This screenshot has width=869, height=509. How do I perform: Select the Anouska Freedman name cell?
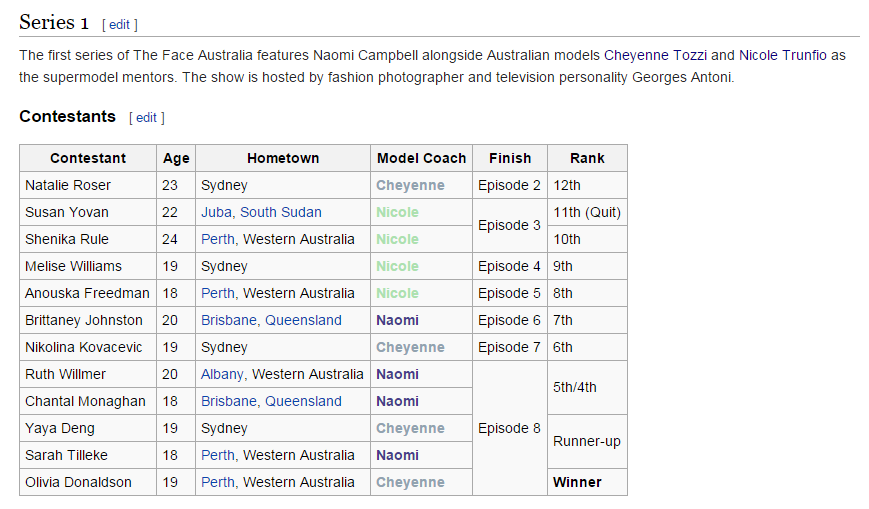[x=88, y=293]
